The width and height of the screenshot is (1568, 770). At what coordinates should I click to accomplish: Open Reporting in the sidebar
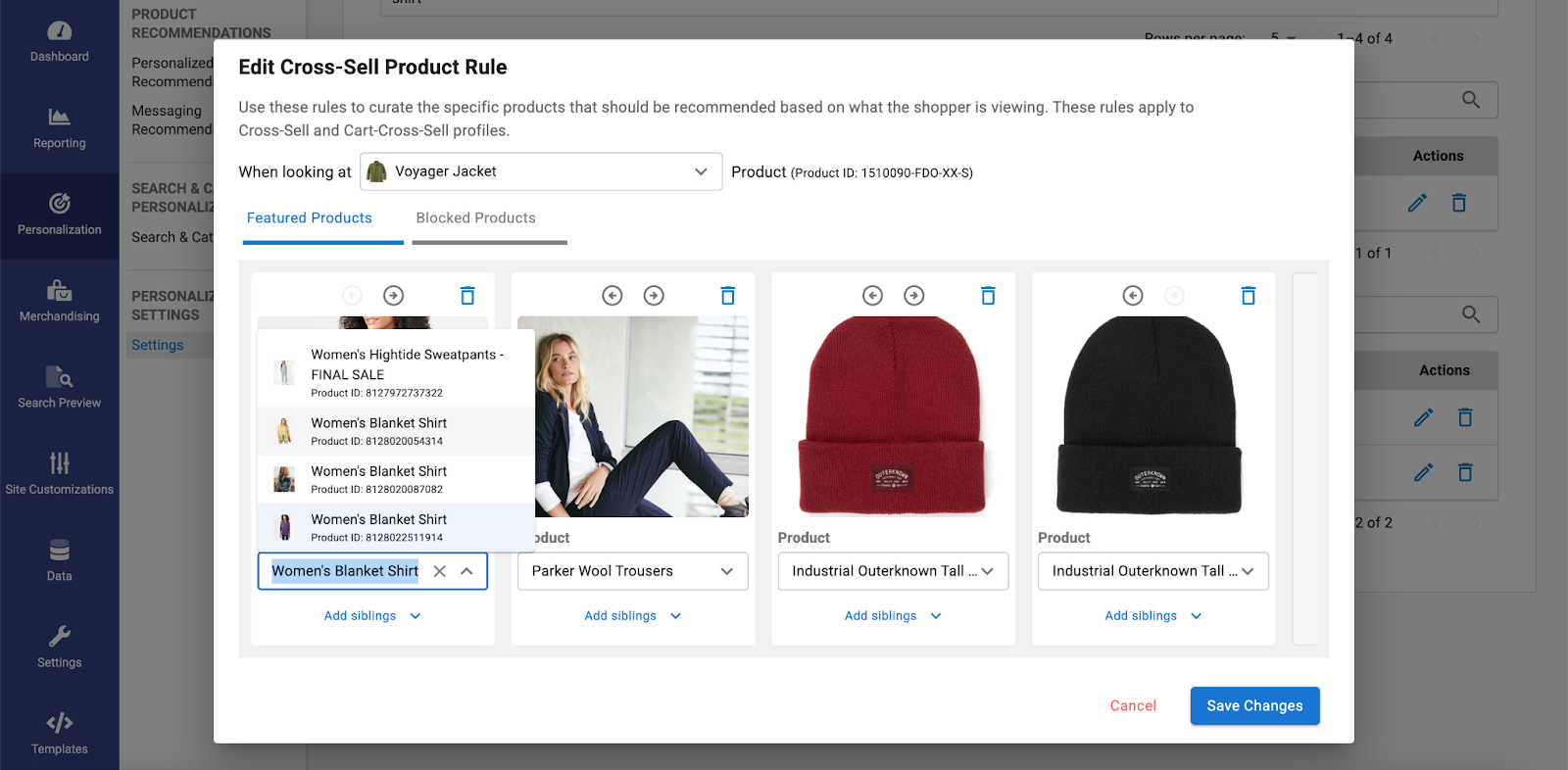tap(59, 129)
